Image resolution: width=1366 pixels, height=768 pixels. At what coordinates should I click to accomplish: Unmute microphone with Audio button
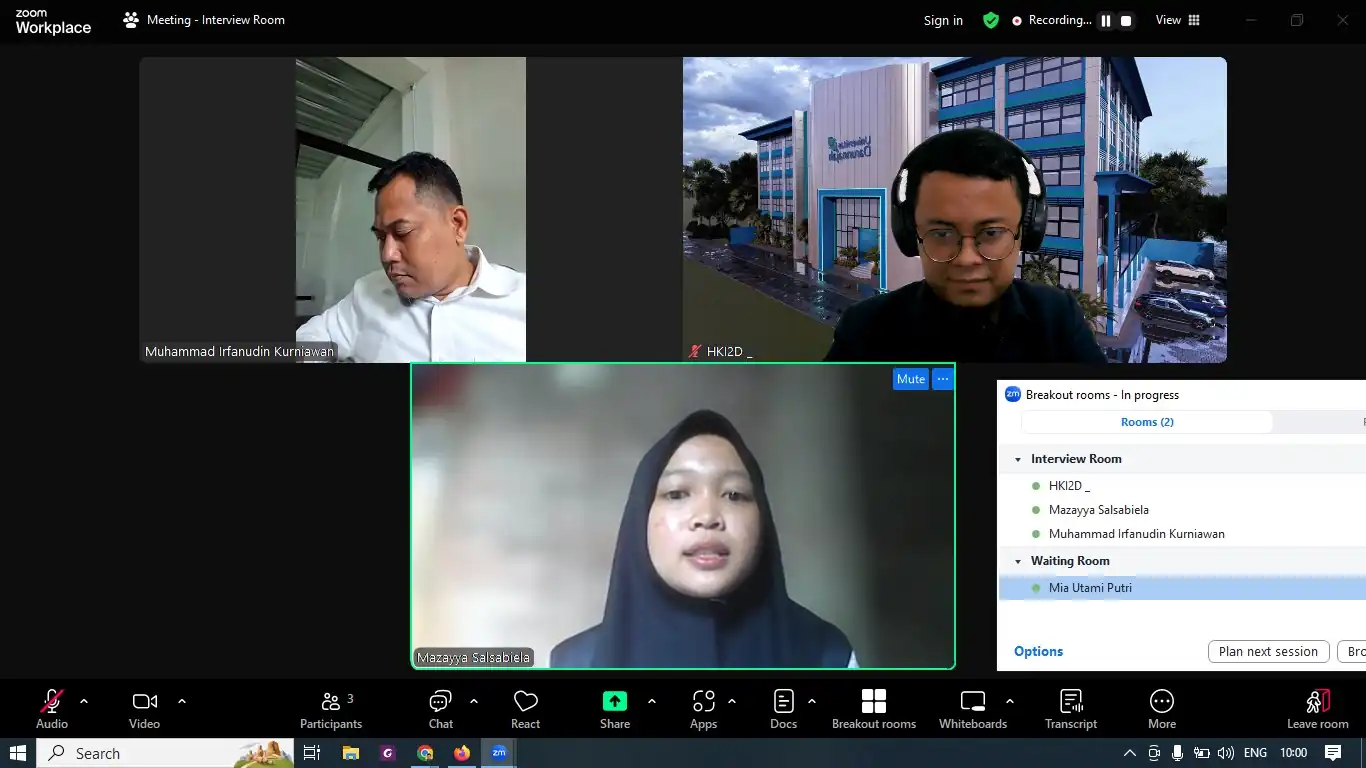[52, 709]
